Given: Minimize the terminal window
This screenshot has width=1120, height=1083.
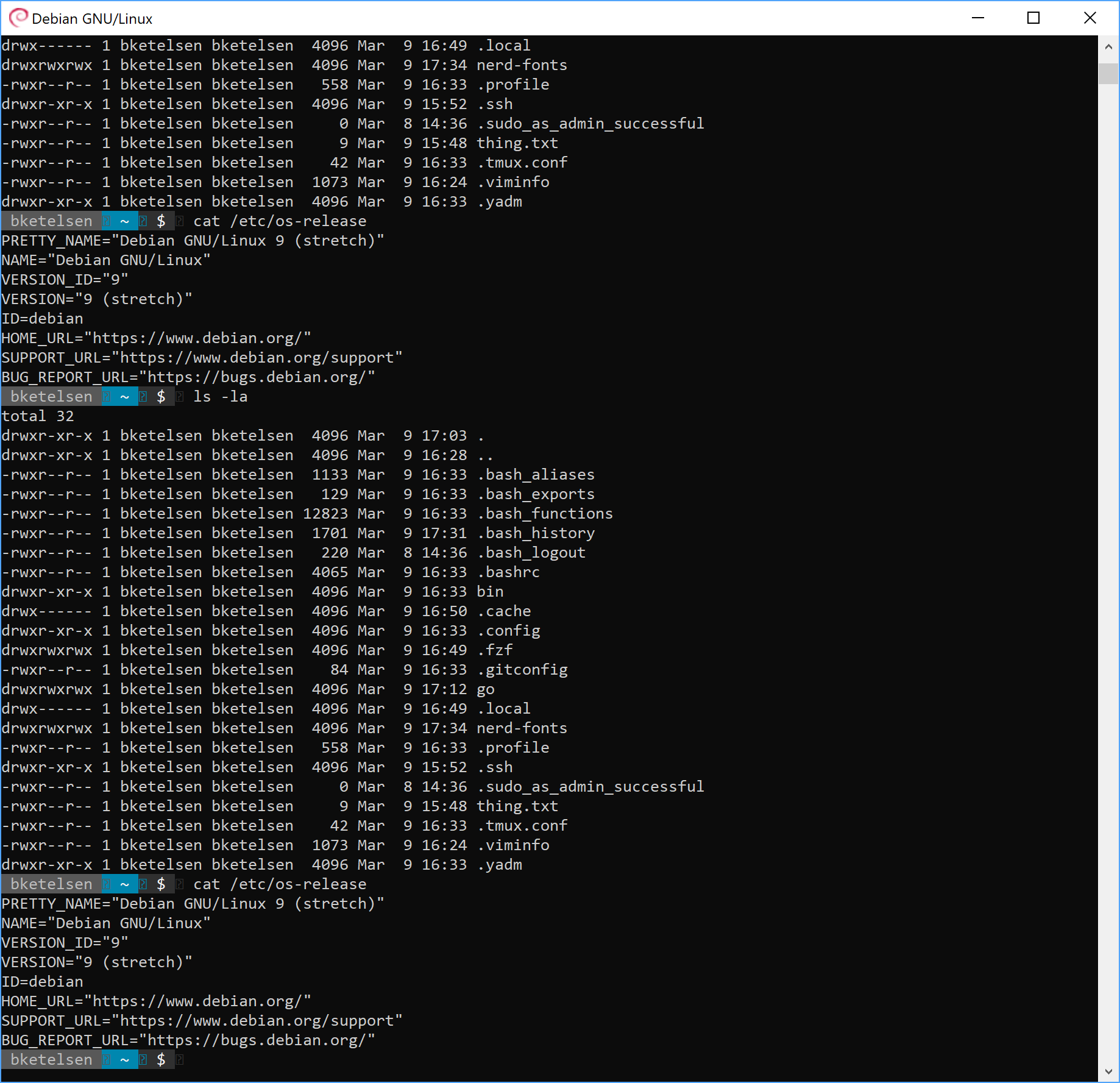Looking at the screenshot, I should pyautogui.click(x=977, y=18).
